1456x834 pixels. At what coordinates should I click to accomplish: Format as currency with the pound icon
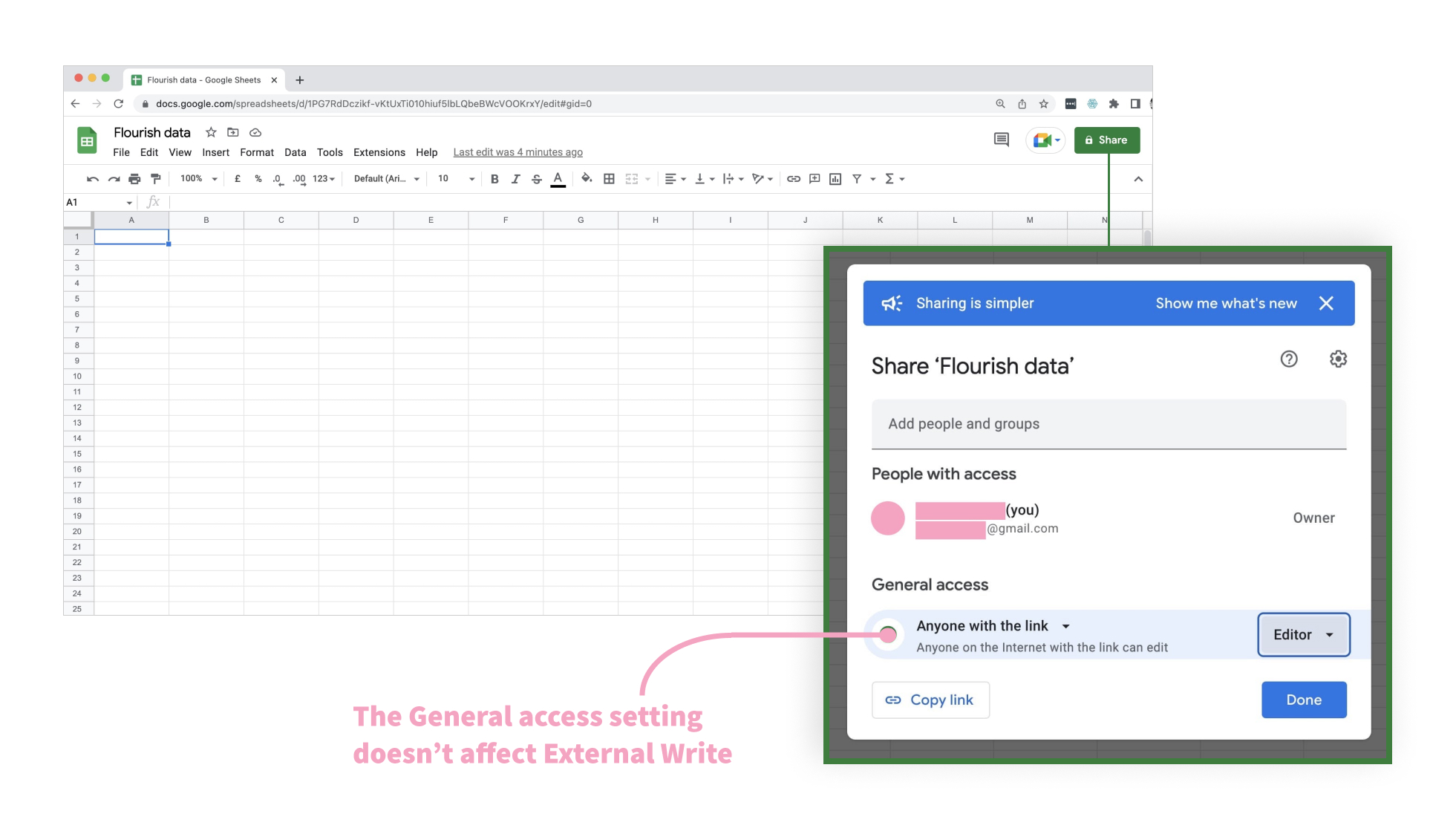point(238,179)
